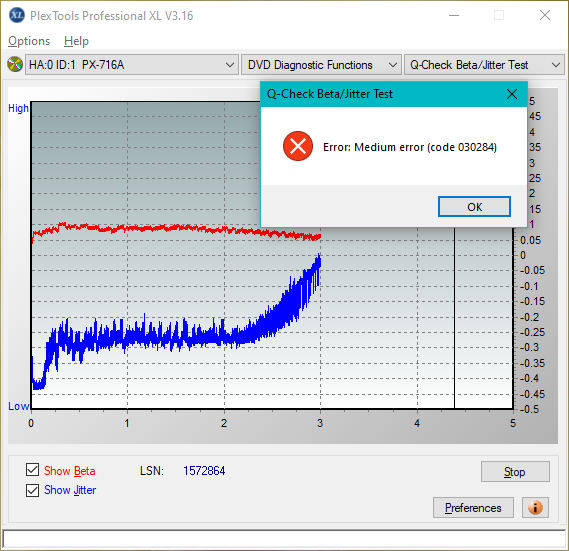Viewport: 569px width, 551px height.
Task: Click the orange info icon button
Action: (535, 507)
